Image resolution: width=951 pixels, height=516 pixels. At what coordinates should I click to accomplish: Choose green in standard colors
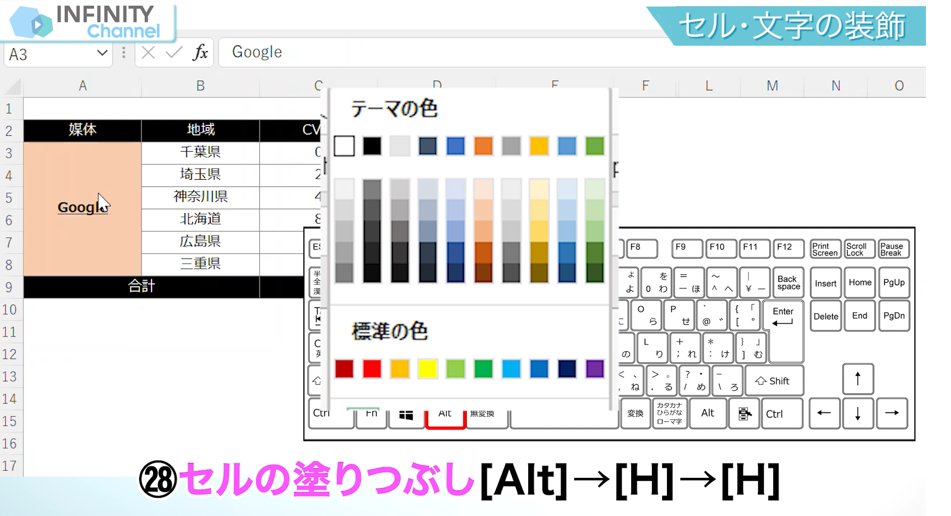[x=483, y=369]
